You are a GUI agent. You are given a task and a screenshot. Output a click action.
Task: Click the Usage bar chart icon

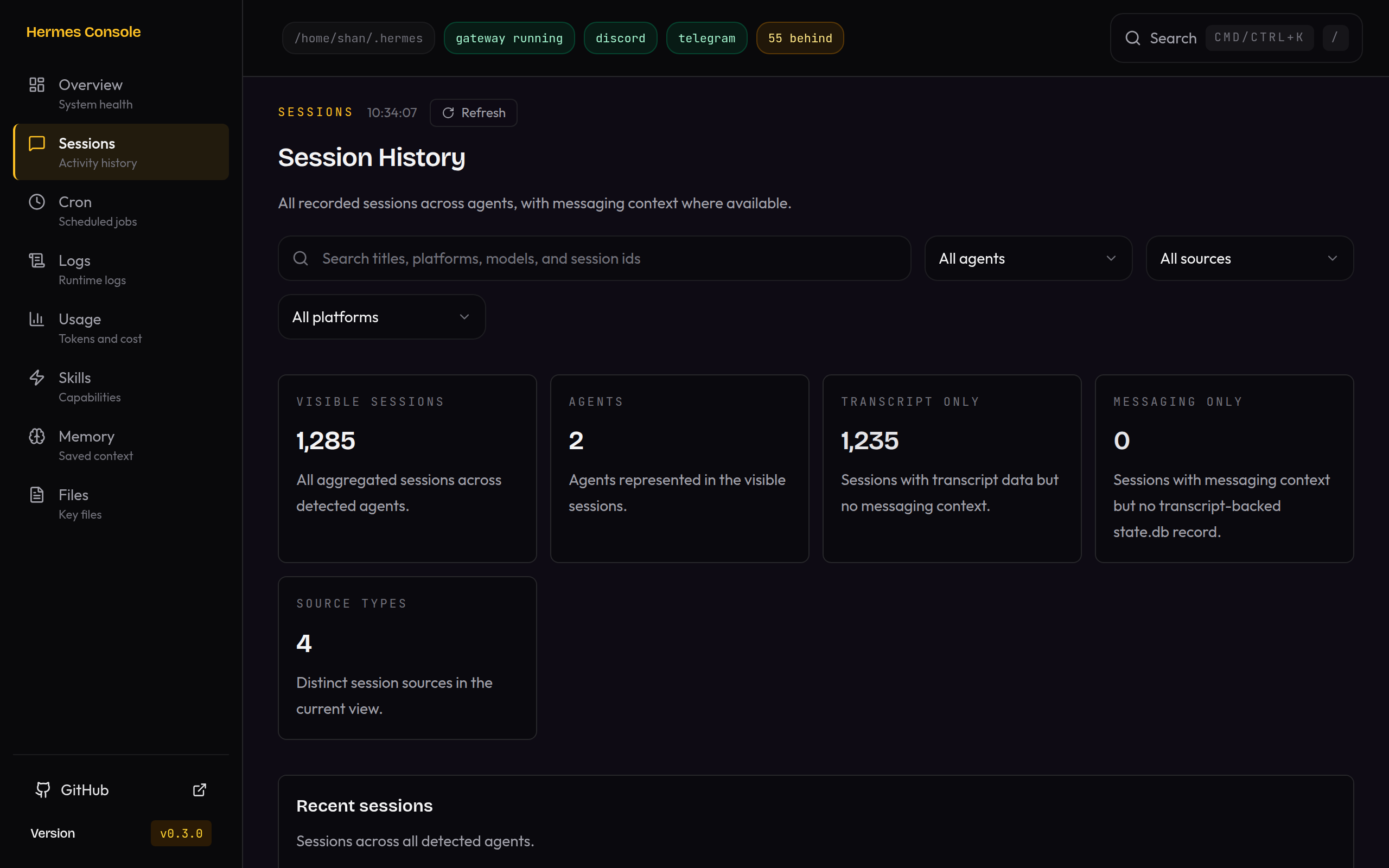tap(37, 319)
